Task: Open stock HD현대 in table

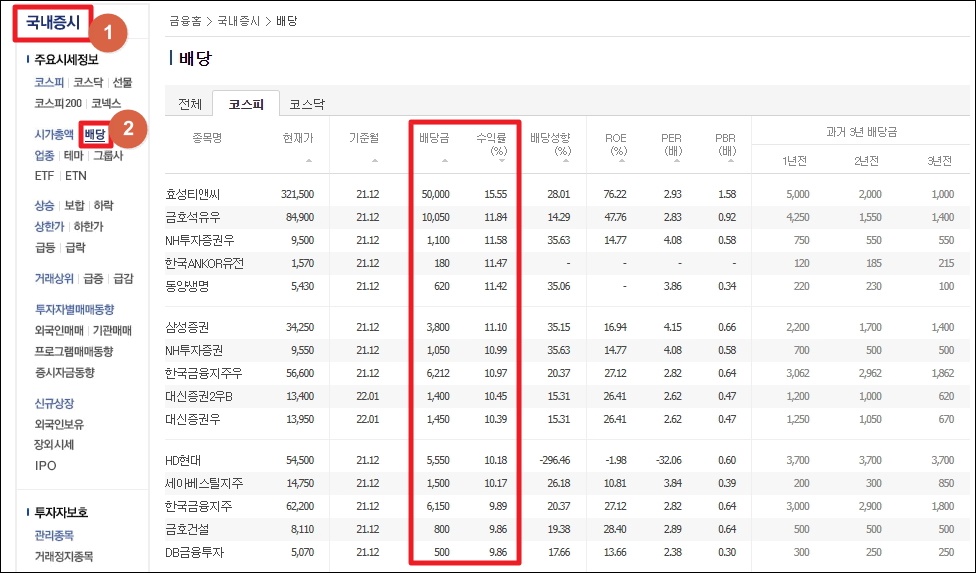Action: pos(183,461)
